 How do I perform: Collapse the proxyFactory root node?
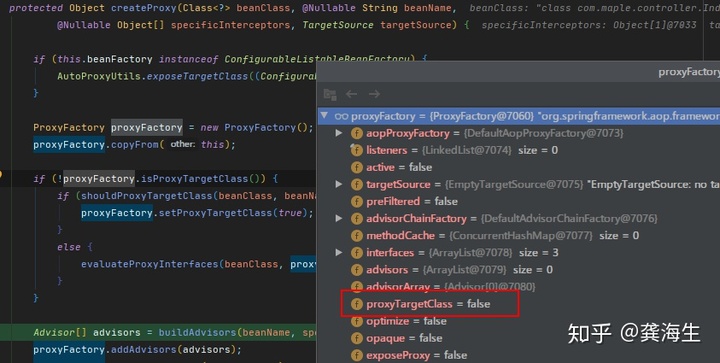[325, 116]
